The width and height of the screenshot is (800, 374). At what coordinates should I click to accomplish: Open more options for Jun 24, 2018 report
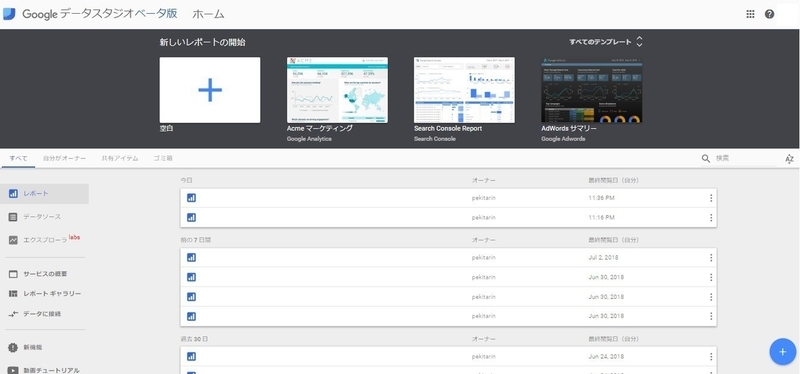[x=711, y=357]
